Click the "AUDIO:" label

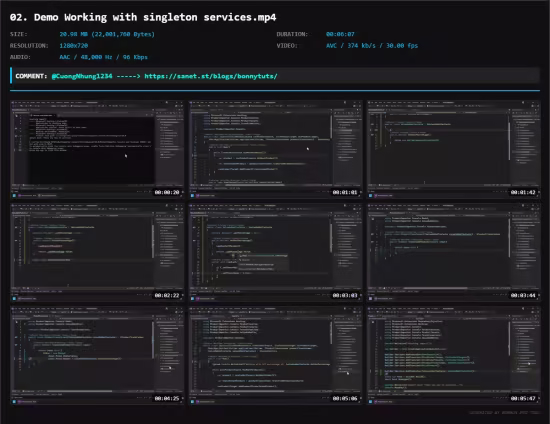pos(20,57)
